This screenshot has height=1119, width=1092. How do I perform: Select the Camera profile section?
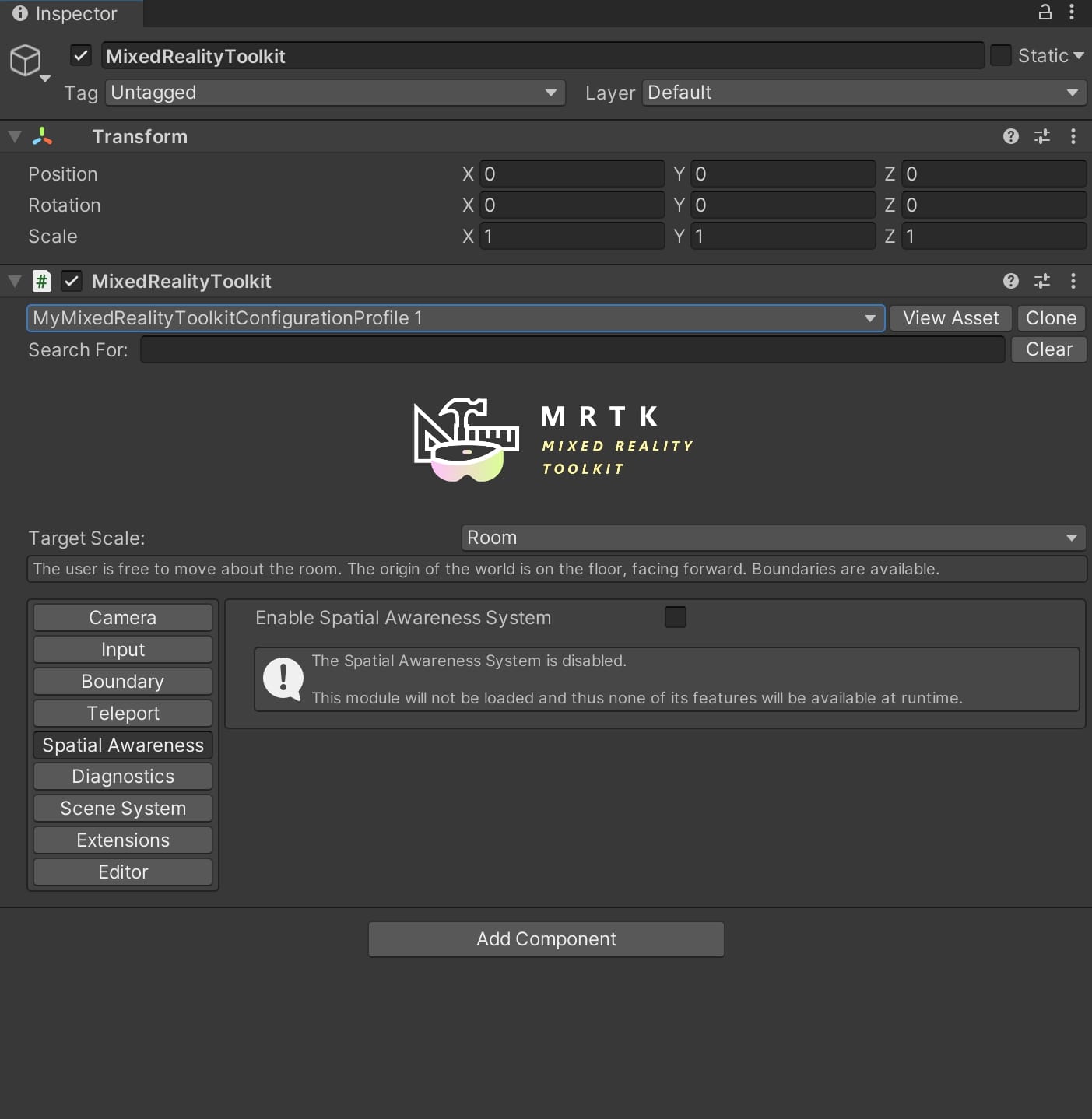[123, 617]
